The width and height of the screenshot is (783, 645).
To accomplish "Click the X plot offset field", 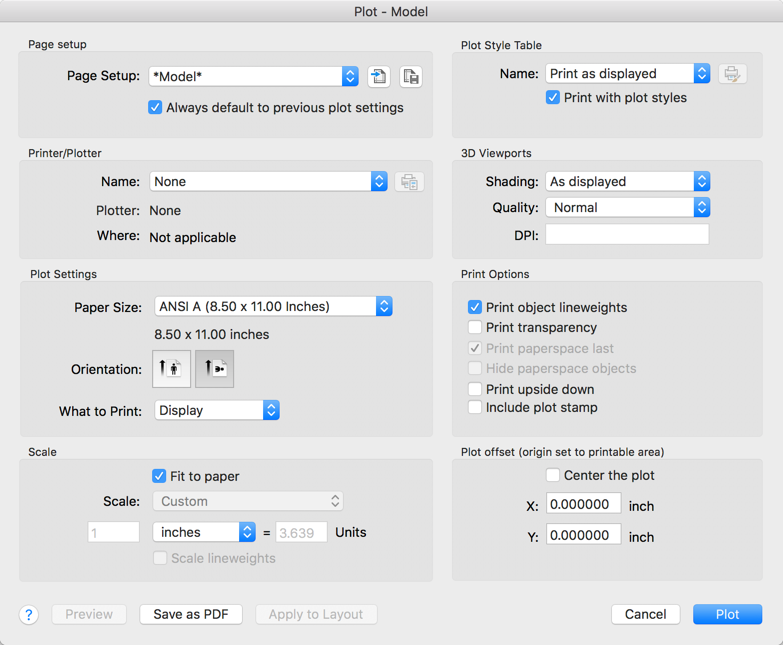I will click(583, 506).
